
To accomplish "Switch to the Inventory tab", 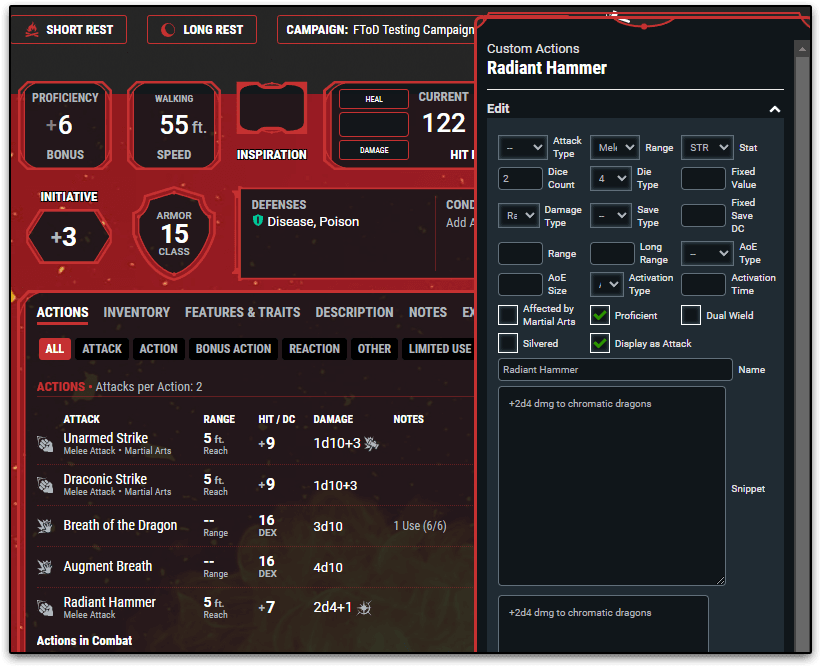I will pos(137,313).
